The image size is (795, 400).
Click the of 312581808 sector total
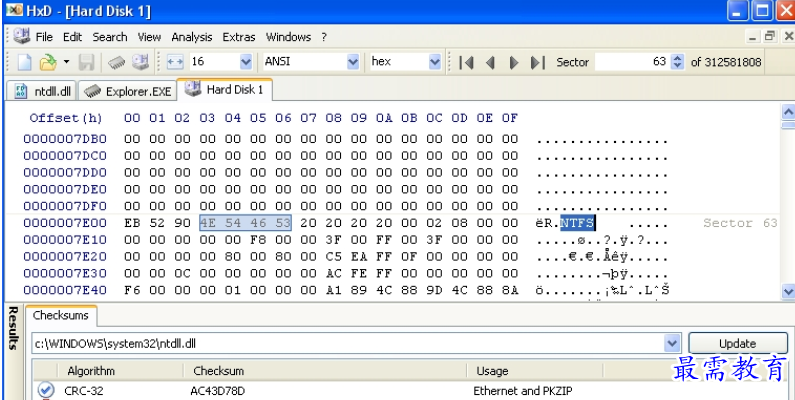point(726,62)
